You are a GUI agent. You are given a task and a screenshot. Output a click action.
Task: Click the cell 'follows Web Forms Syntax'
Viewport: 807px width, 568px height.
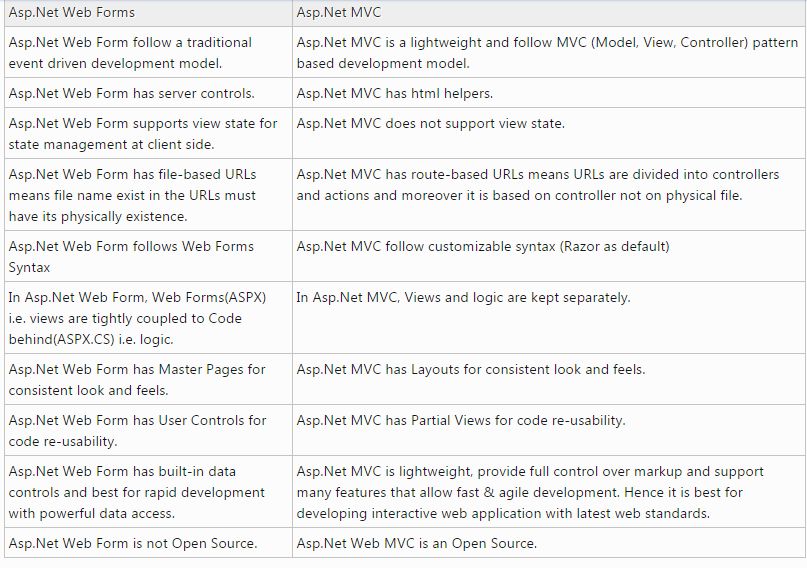pyautogui.click(x=148, y=256)
